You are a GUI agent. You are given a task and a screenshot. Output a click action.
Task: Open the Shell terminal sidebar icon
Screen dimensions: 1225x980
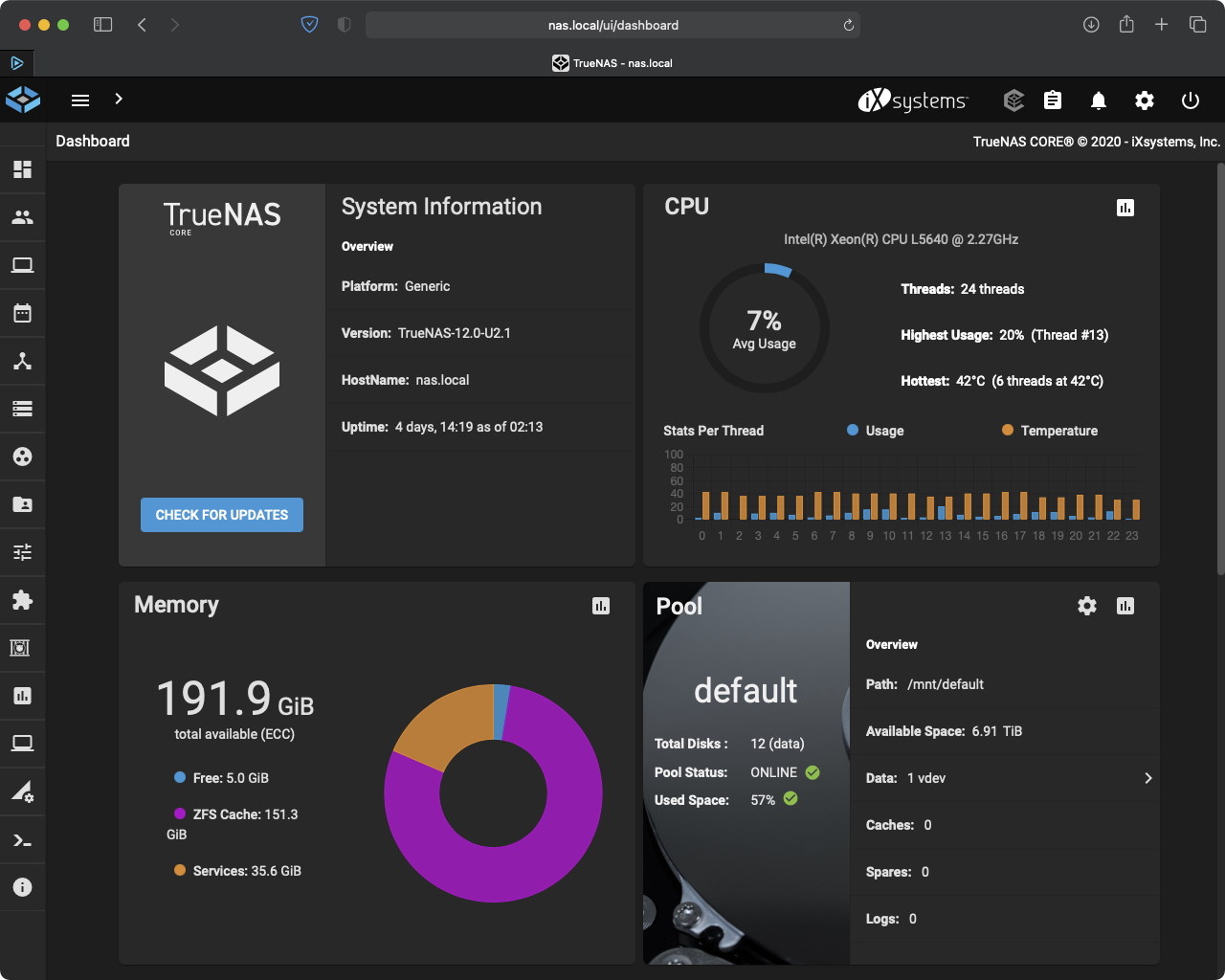coord(22,841)
